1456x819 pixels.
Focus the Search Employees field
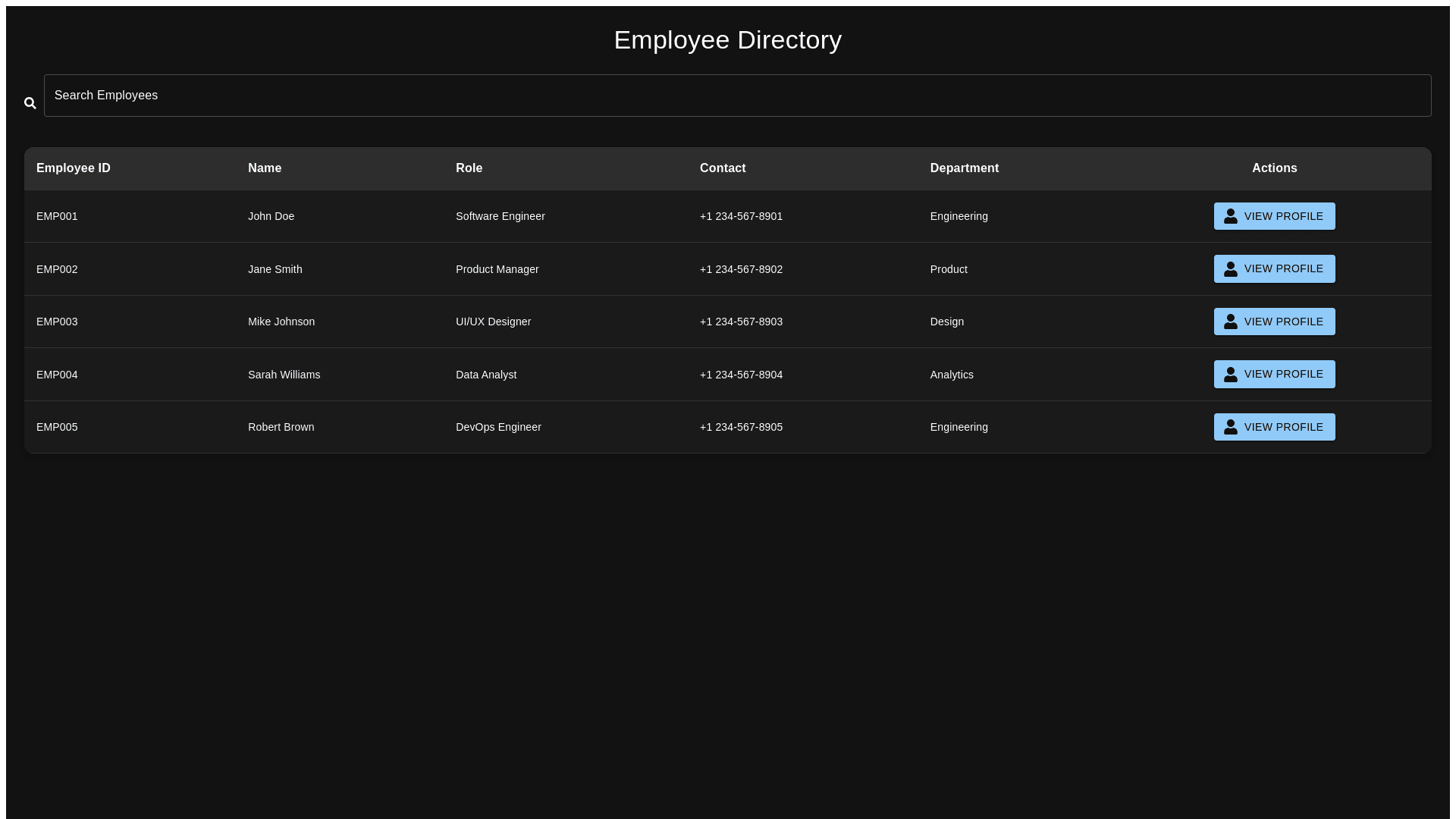tap(737, 96)
